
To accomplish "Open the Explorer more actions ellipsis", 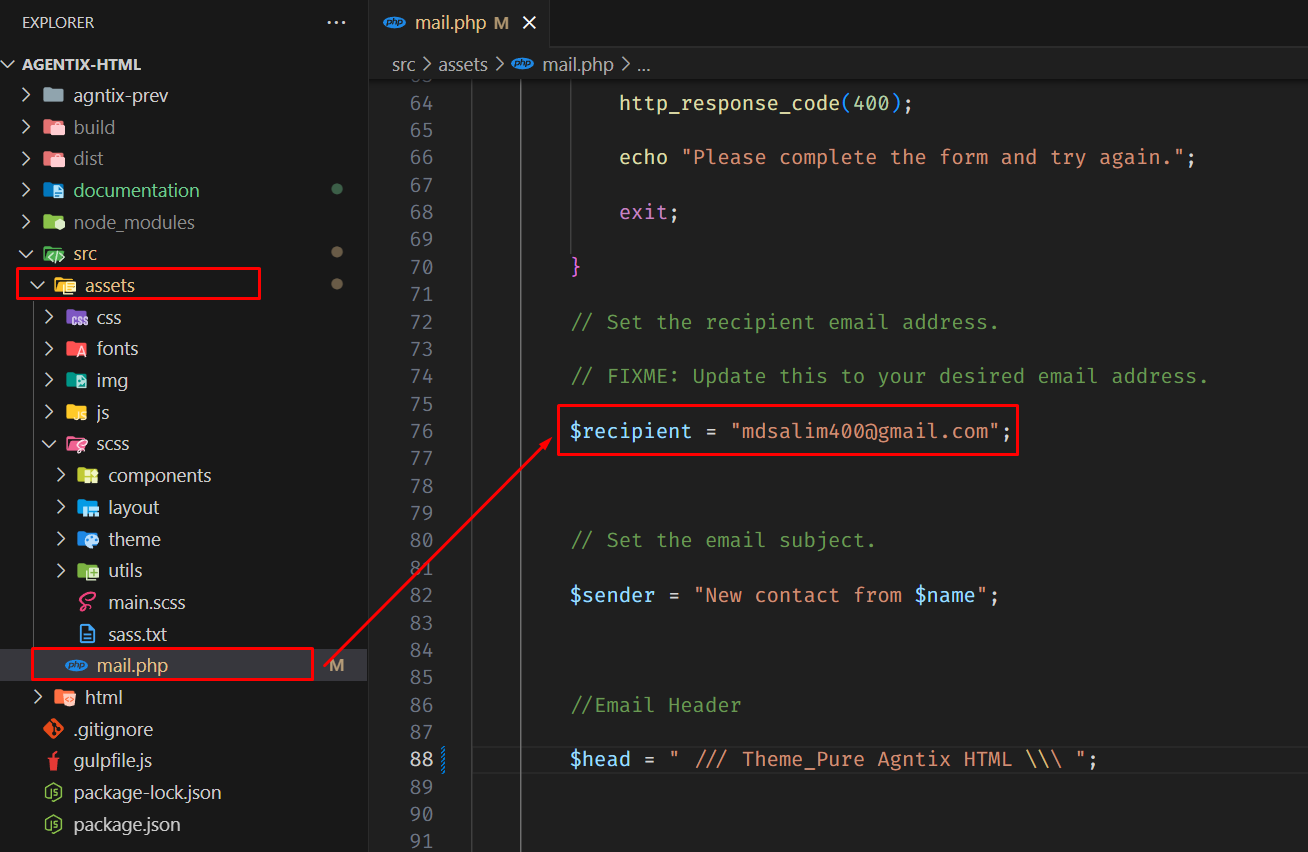I will click(x=336, y=22).
